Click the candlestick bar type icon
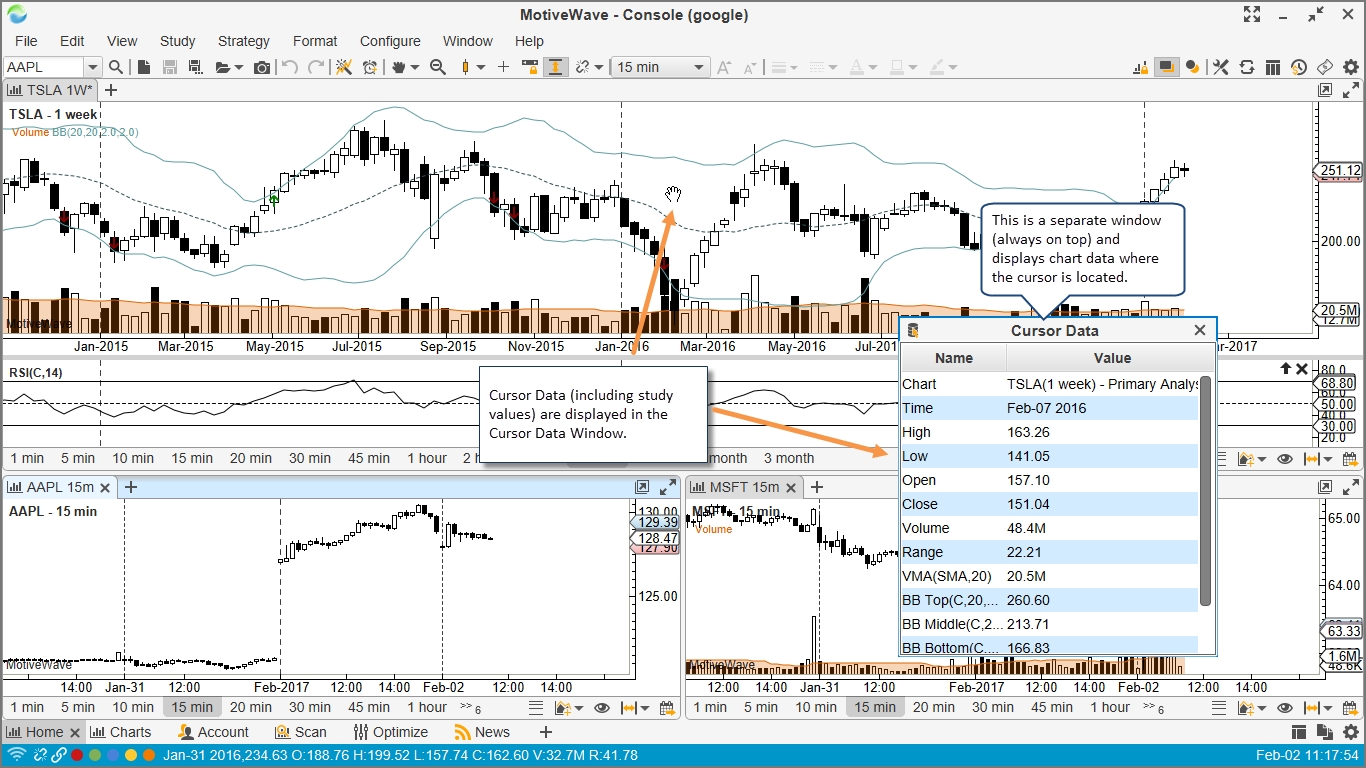The width and height of the screenshot is (1366, 768). click(465, 67)
